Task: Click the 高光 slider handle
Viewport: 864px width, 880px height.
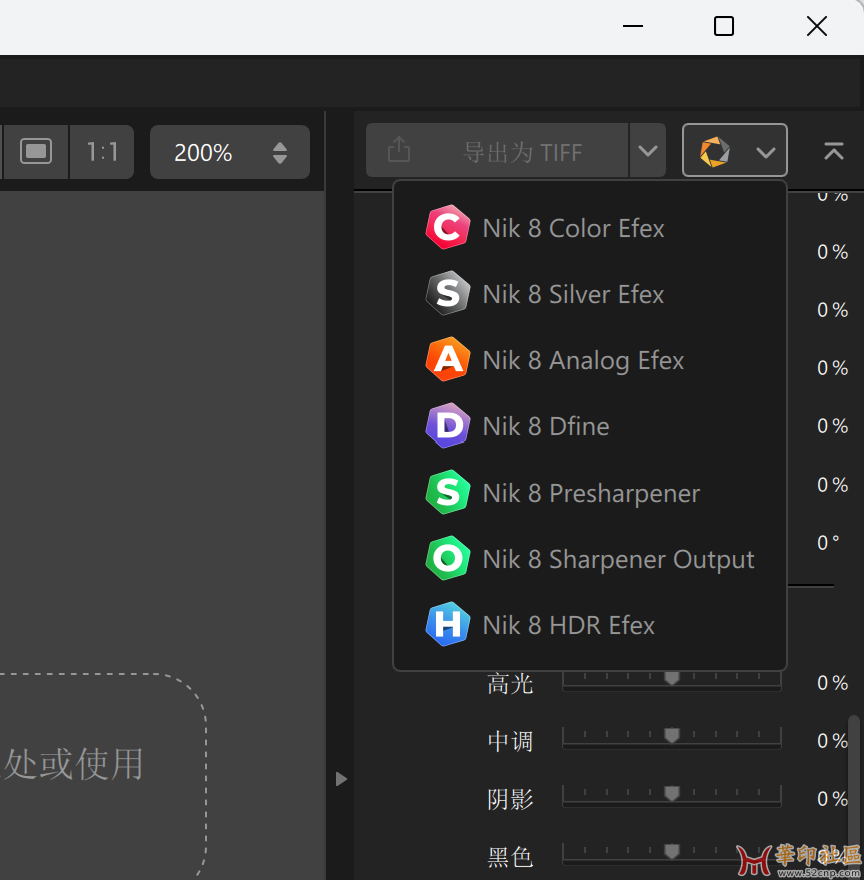Action: [671, 678]
